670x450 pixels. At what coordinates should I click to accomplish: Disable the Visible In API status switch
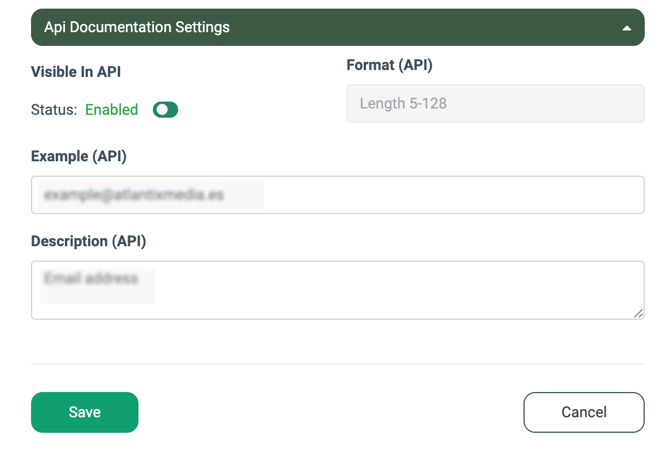(165, 110)
